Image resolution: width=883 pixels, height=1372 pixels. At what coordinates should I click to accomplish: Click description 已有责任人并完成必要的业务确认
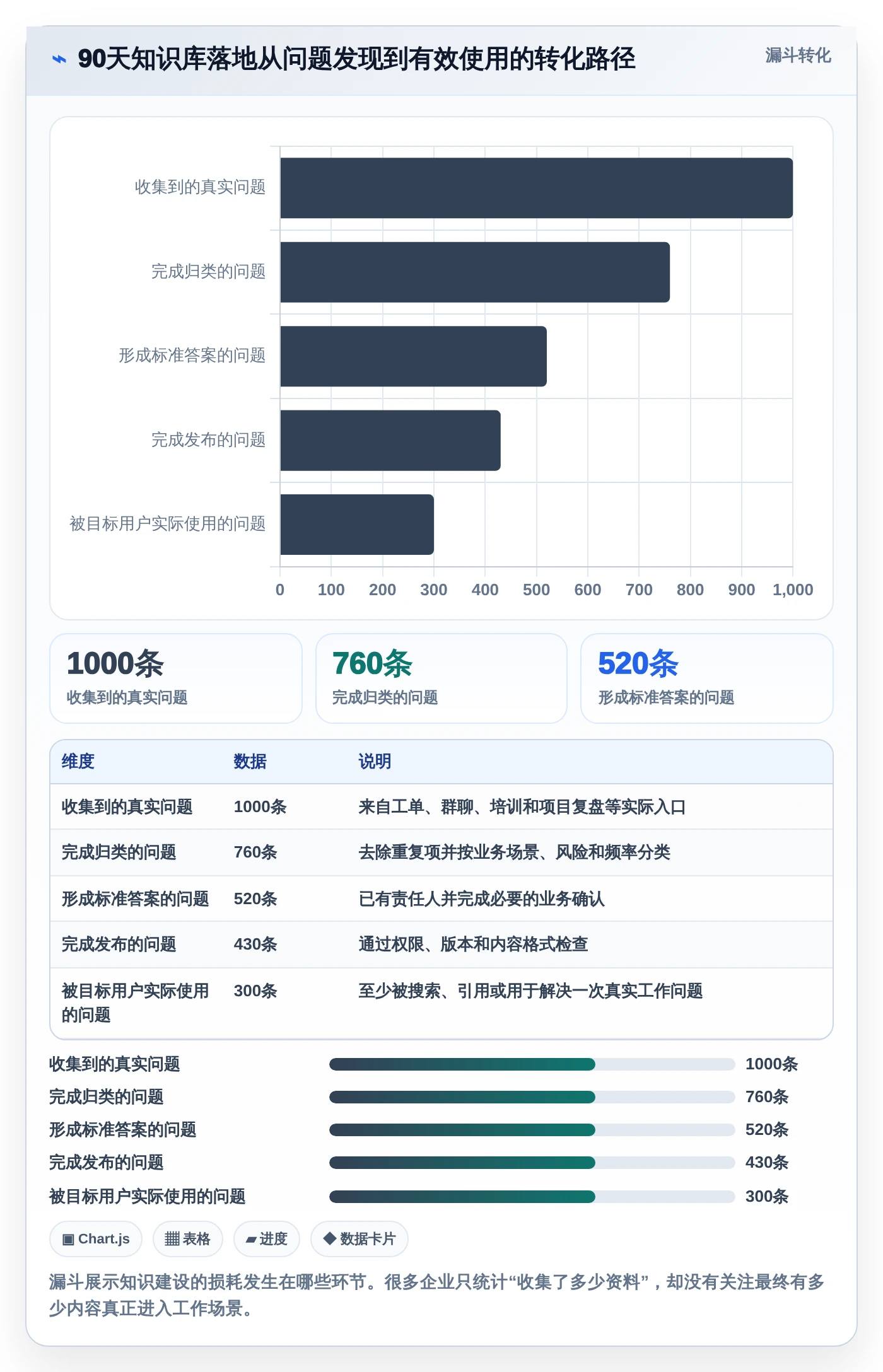tap(481, 898)
